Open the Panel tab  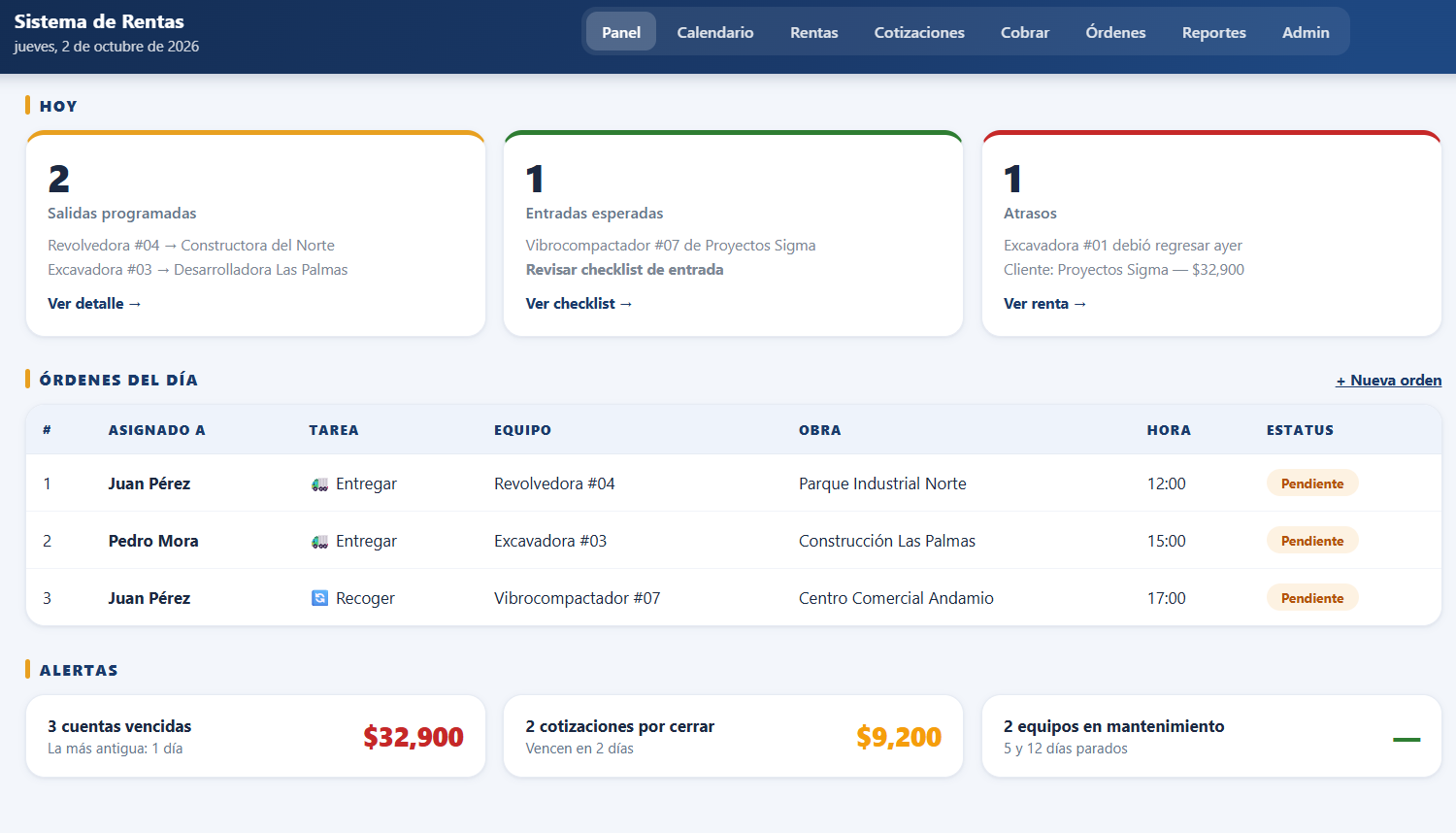click(621, 32)
